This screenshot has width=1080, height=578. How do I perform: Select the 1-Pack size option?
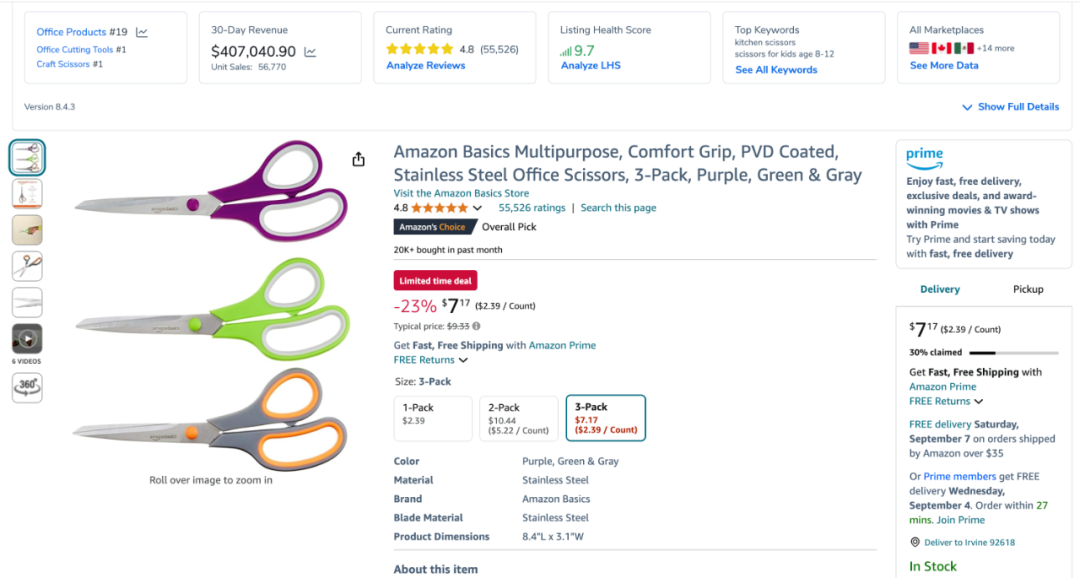434,418
